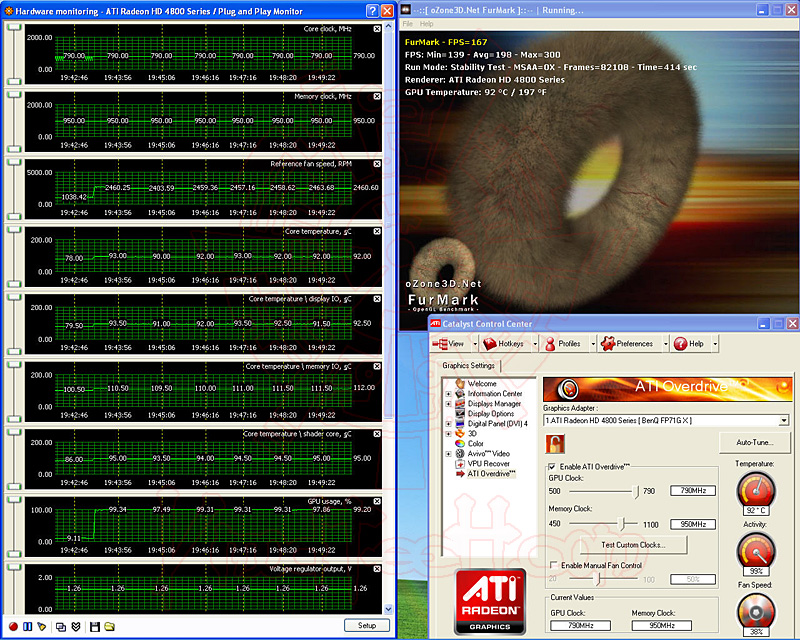Toggle Enable ATI Overdrive checkbox
The width and height of the screenshot is (800, 640).
(552, 466)
